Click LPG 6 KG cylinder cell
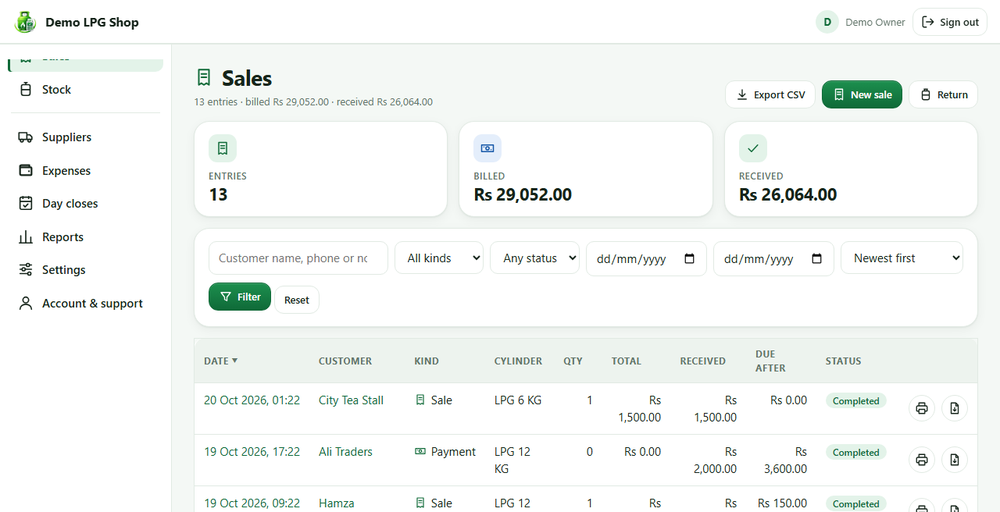Image resolution: width=1000 pixels, height=512 pixels. coord(518,400)
